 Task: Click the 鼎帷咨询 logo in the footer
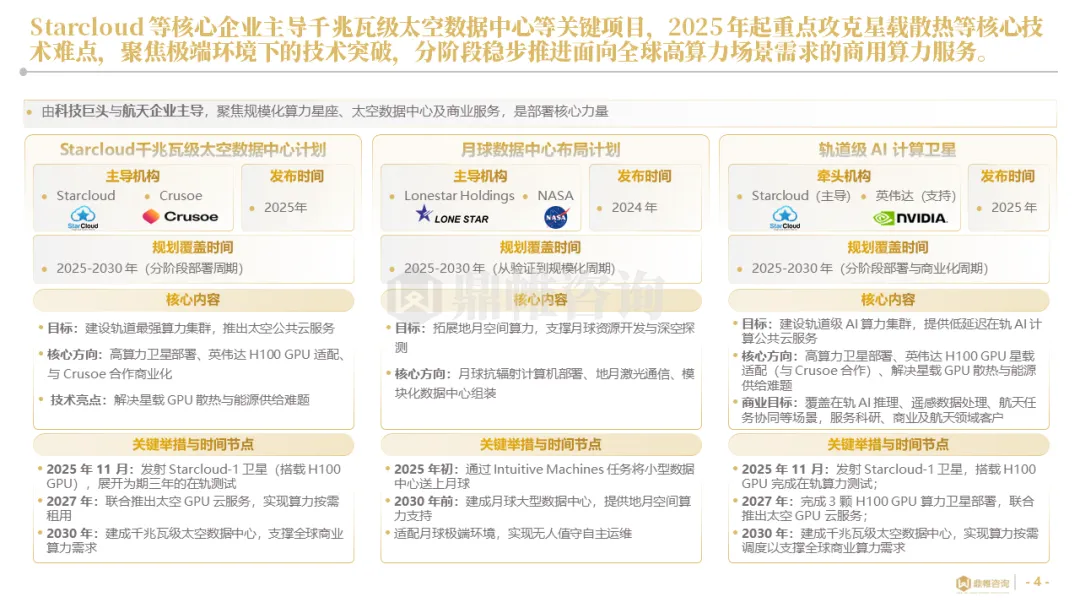(982, 583)
